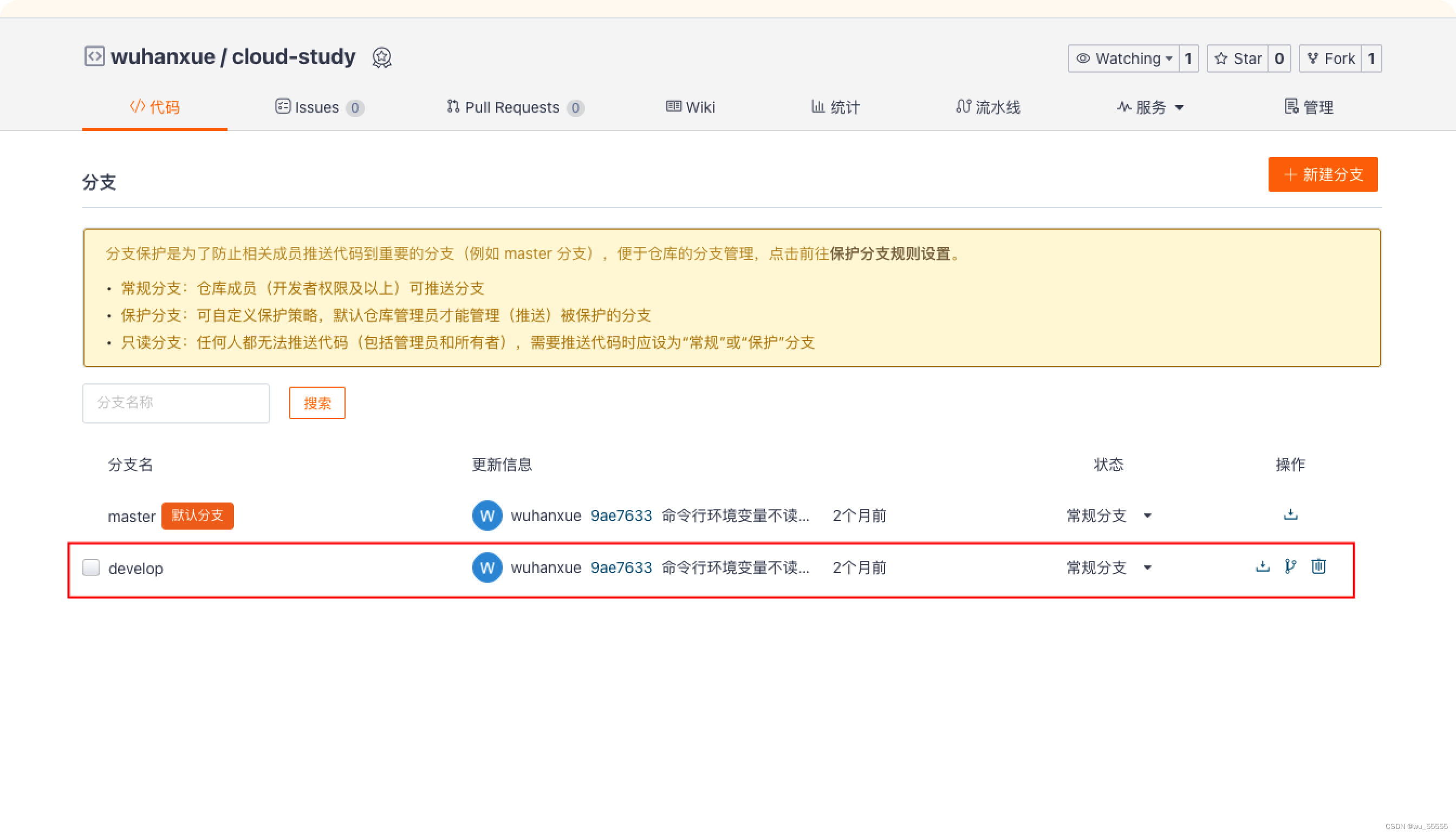Open the 保护分支规则设置 link
The width and height of the screenshot is (1456, 835).
tap(890, 253)
